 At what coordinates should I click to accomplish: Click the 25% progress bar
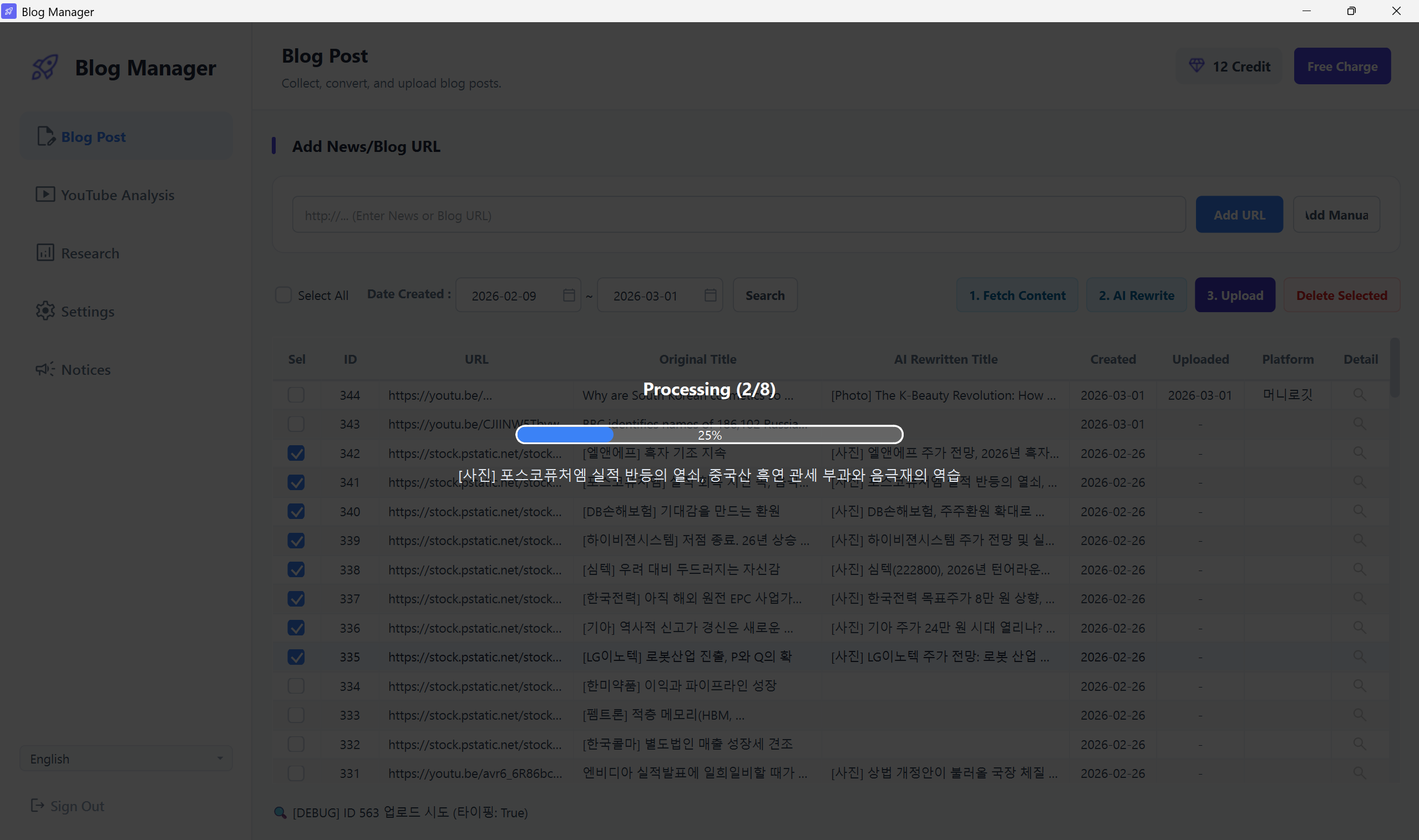click(709, 435)
